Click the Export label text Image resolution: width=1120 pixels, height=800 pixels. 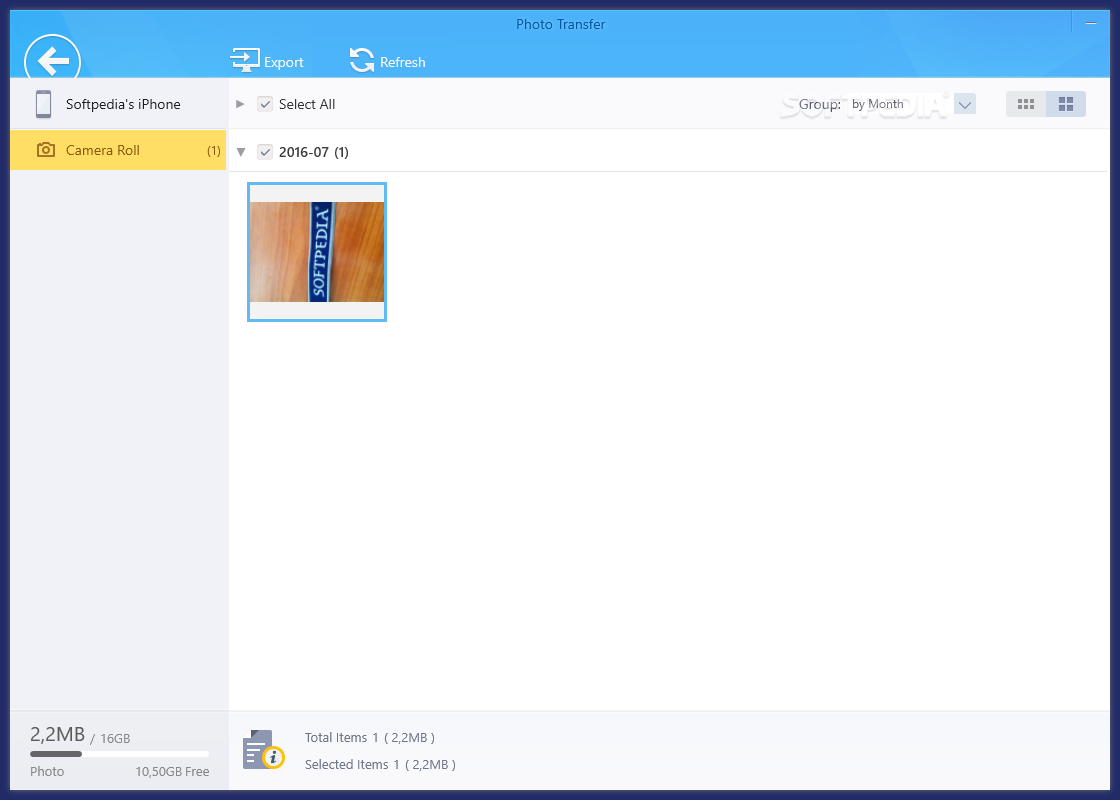[x=284, y=62]
